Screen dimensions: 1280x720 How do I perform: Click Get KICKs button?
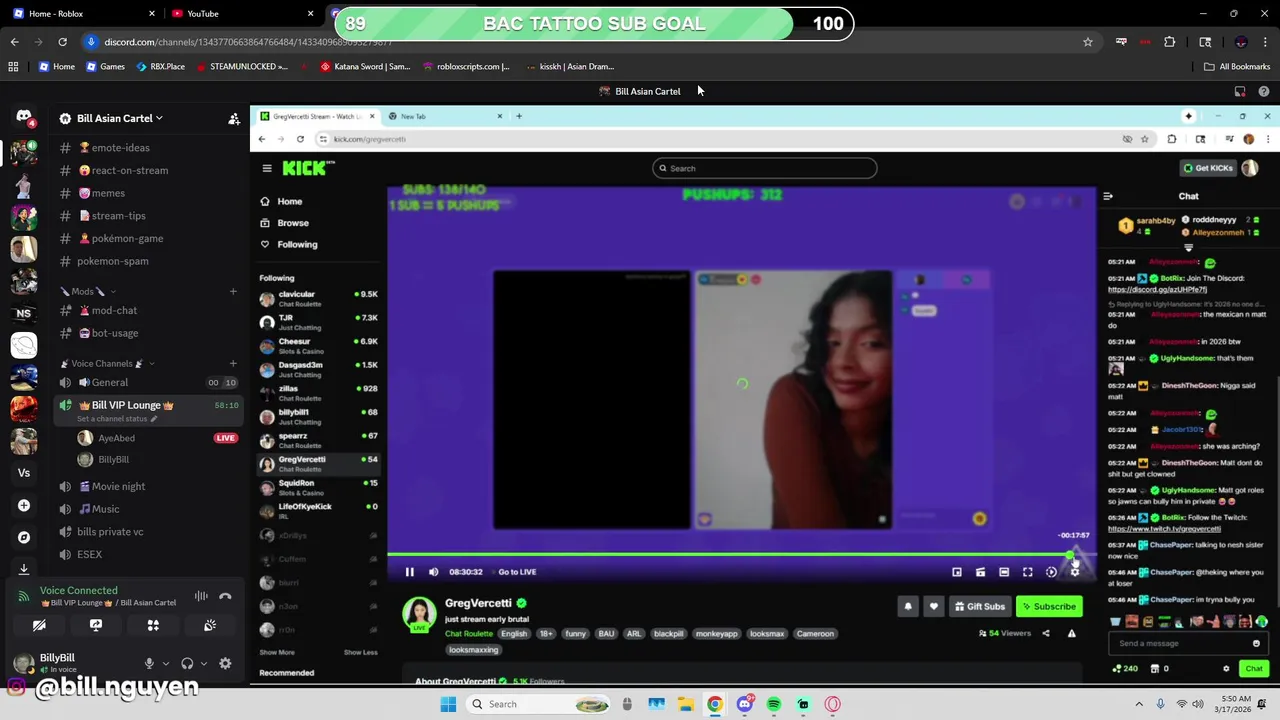(1208, 168)
